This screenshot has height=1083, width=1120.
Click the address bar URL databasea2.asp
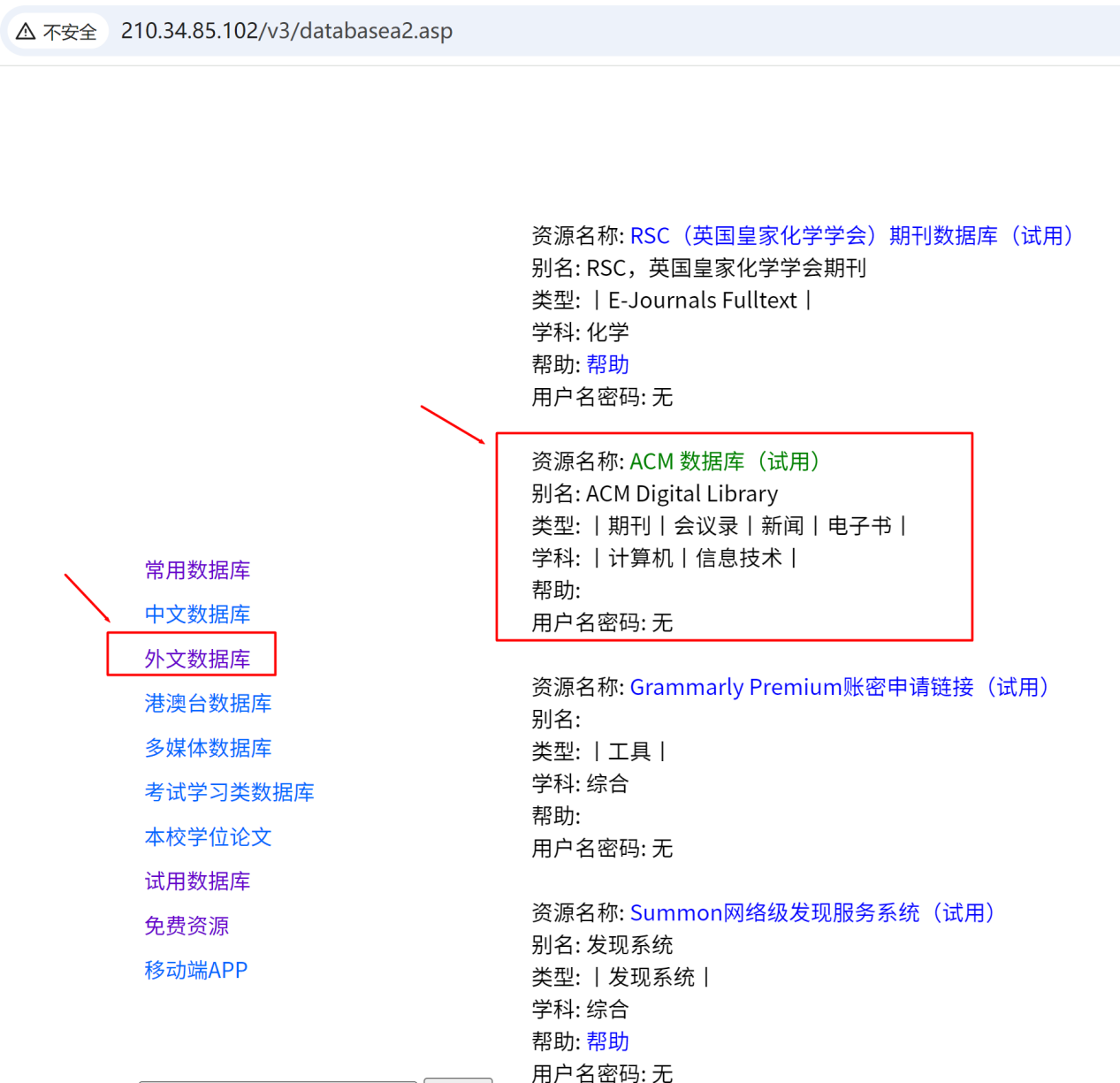pyautogui.click(x=286, y=31)
